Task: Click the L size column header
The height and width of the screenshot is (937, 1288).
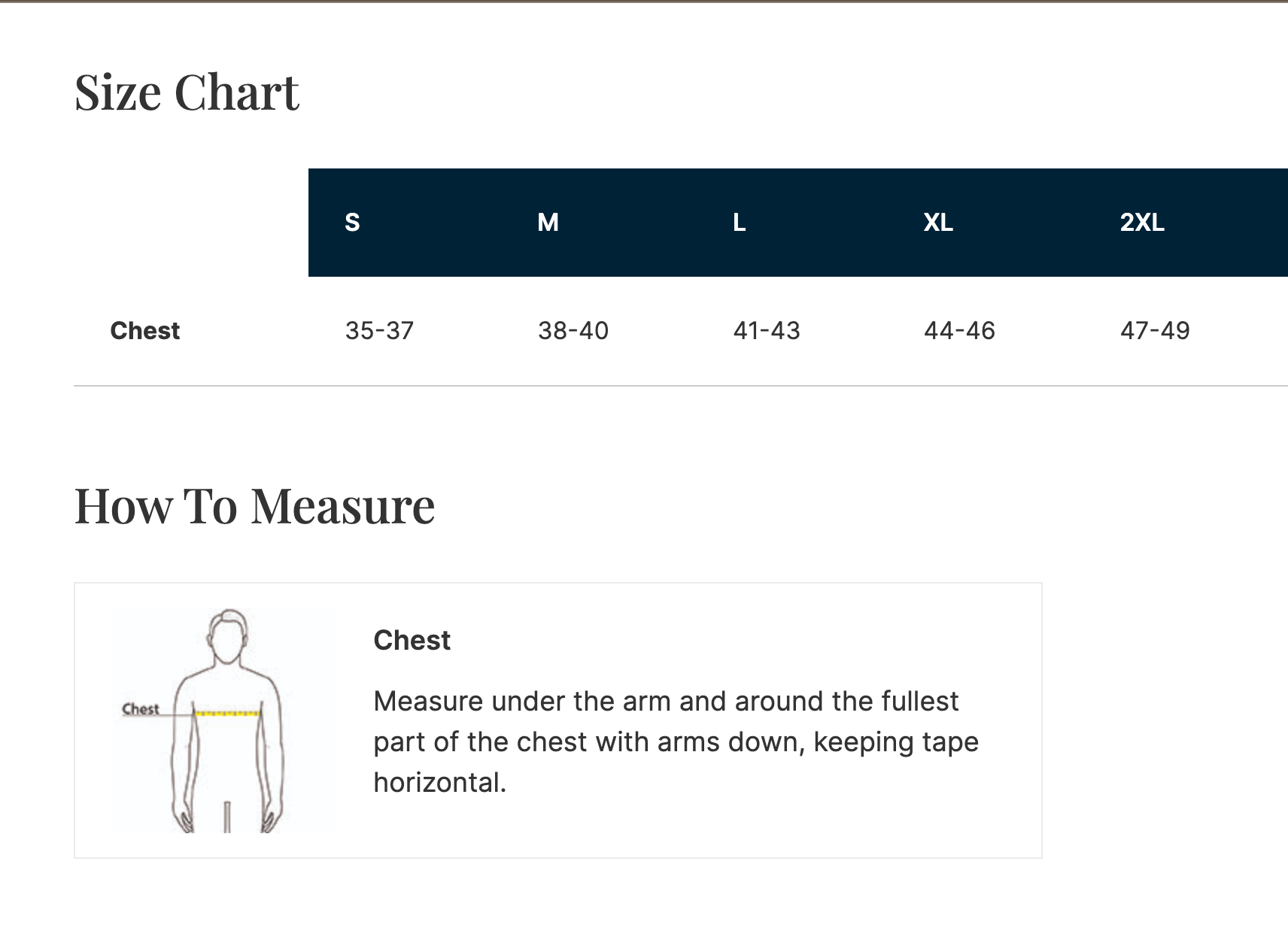Action: pyautogui.click(x=740, y=223)
